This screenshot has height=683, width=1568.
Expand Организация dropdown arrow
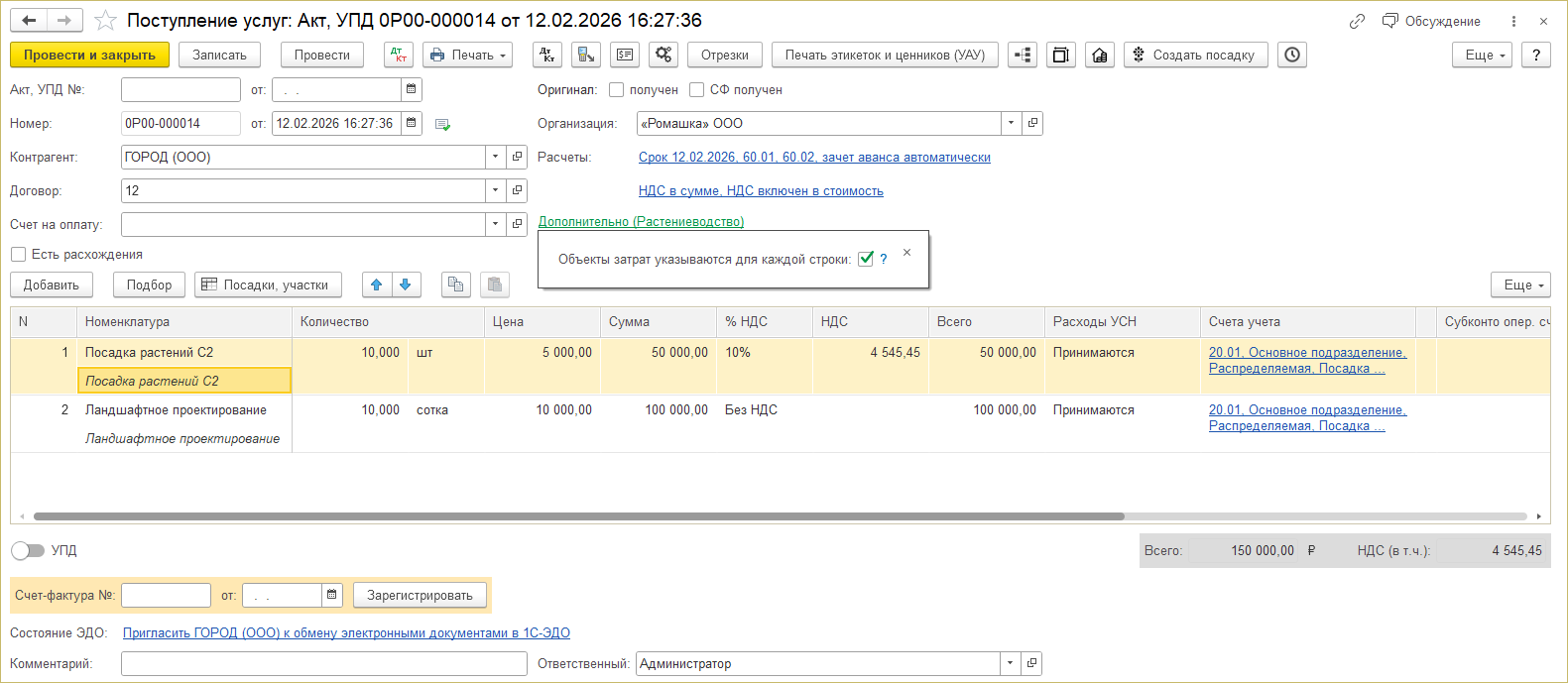pos(1012,123)
